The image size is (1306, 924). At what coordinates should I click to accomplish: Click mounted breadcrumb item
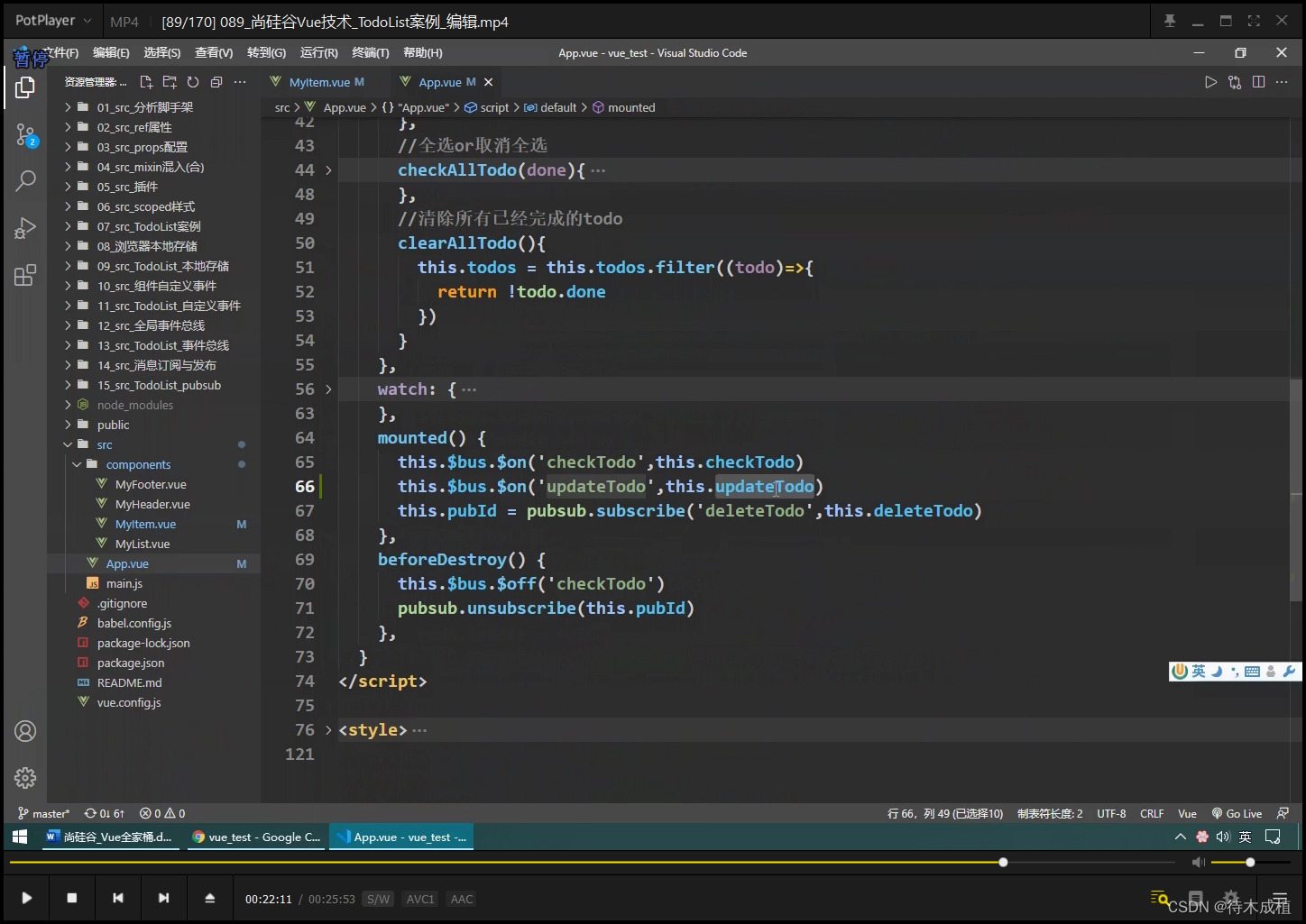(x=624, y=107)
